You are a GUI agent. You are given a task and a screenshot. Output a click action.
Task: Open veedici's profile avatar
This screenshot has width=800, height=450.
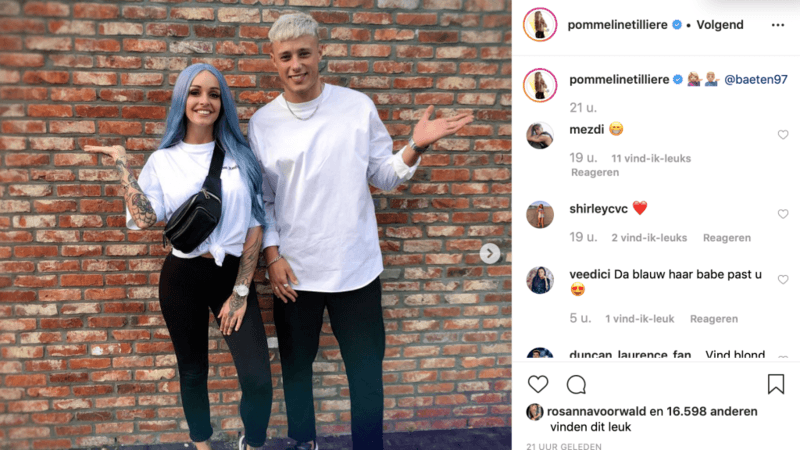[x=540, y=280]
